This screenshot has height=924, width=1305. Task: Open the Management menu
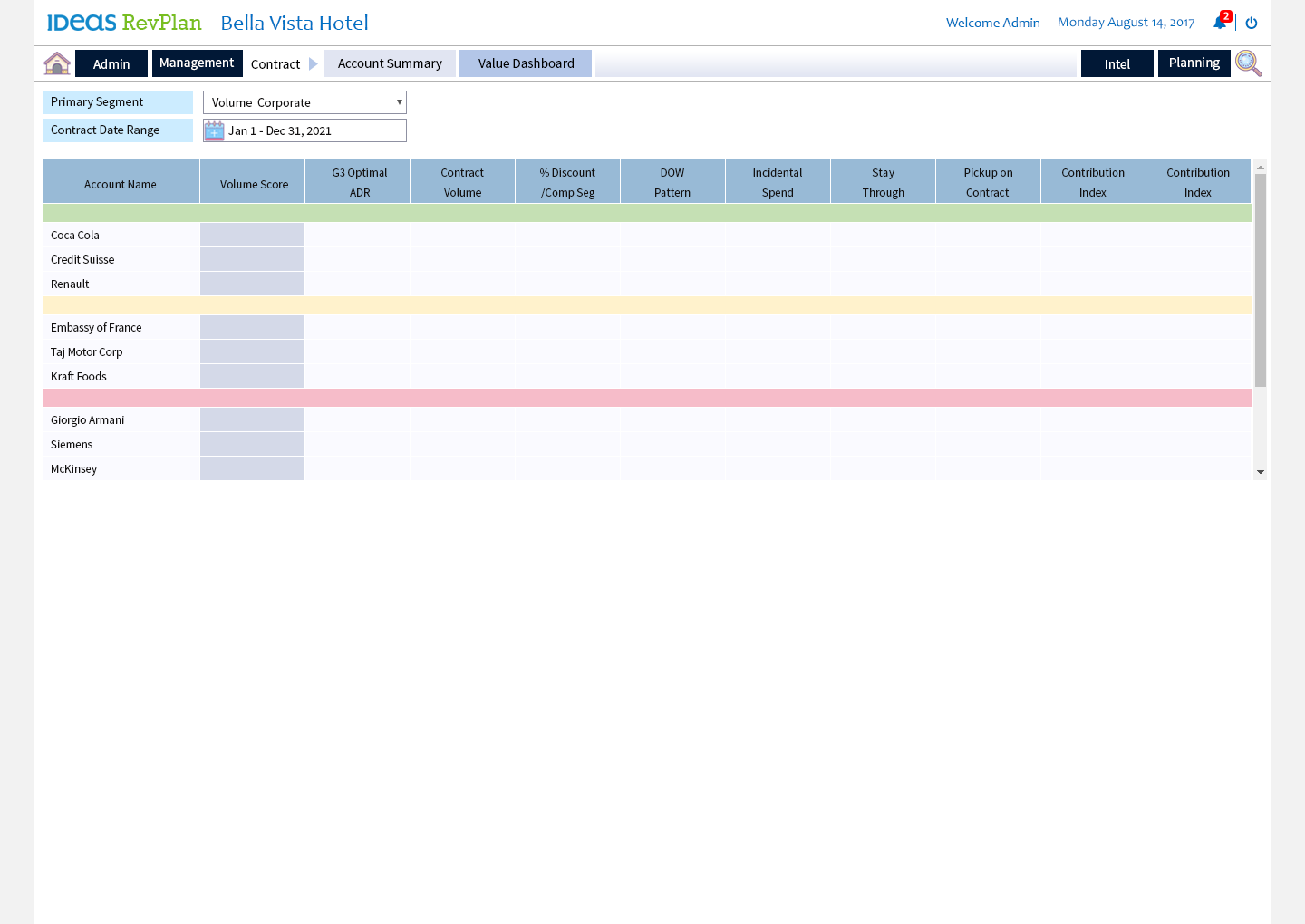tap(197, 63)
